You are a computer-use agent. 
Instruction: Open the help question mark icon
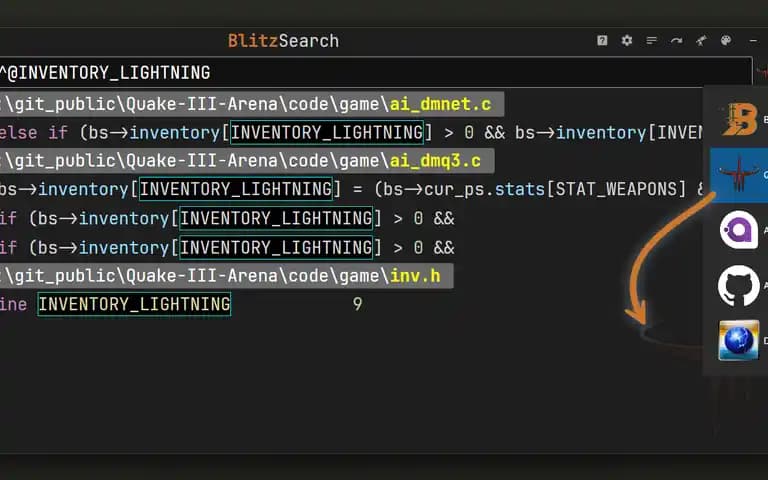(x=602, y=41)
